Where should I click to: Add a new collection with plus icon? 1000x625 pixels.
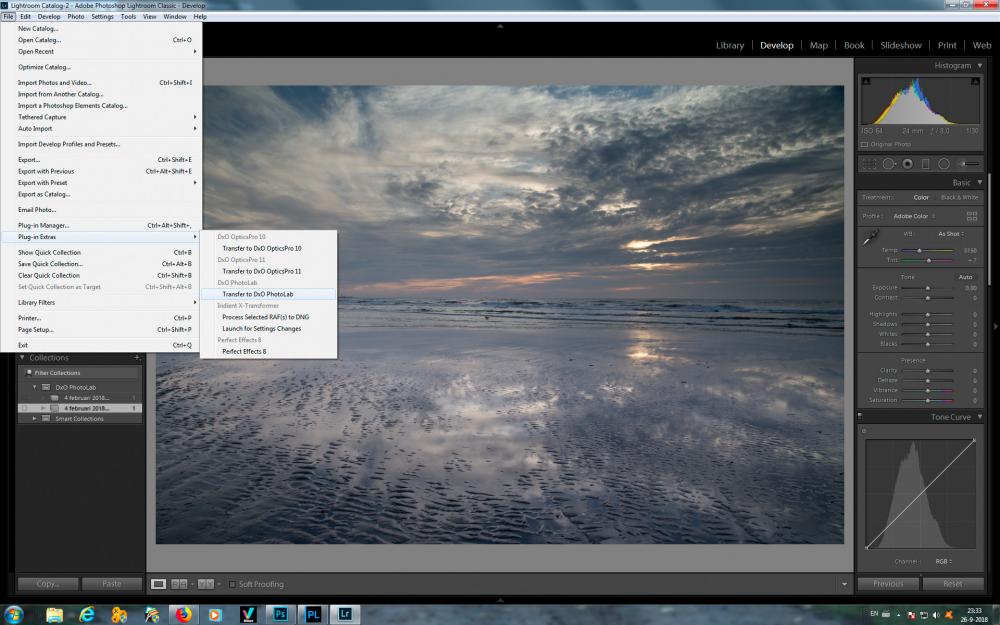tap(136, 358)
